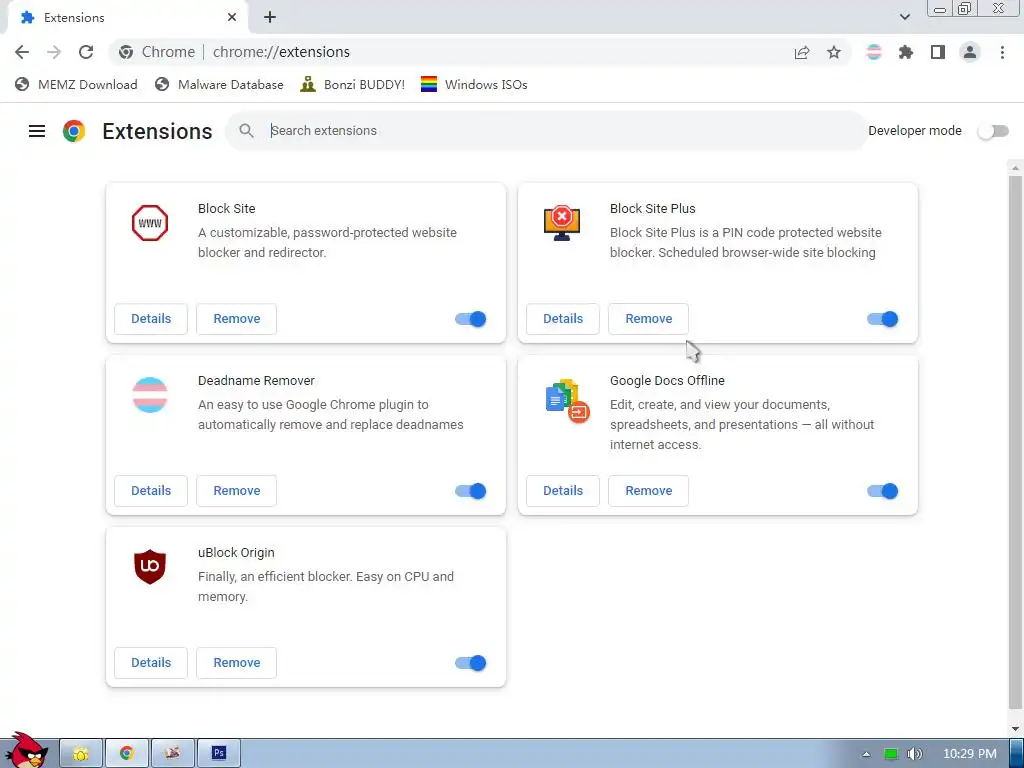This screenshot has height=768, width=1024.
Task: Open the Extensions main menu hamburger
Action: pyautogui.click(x=37, y=131)
